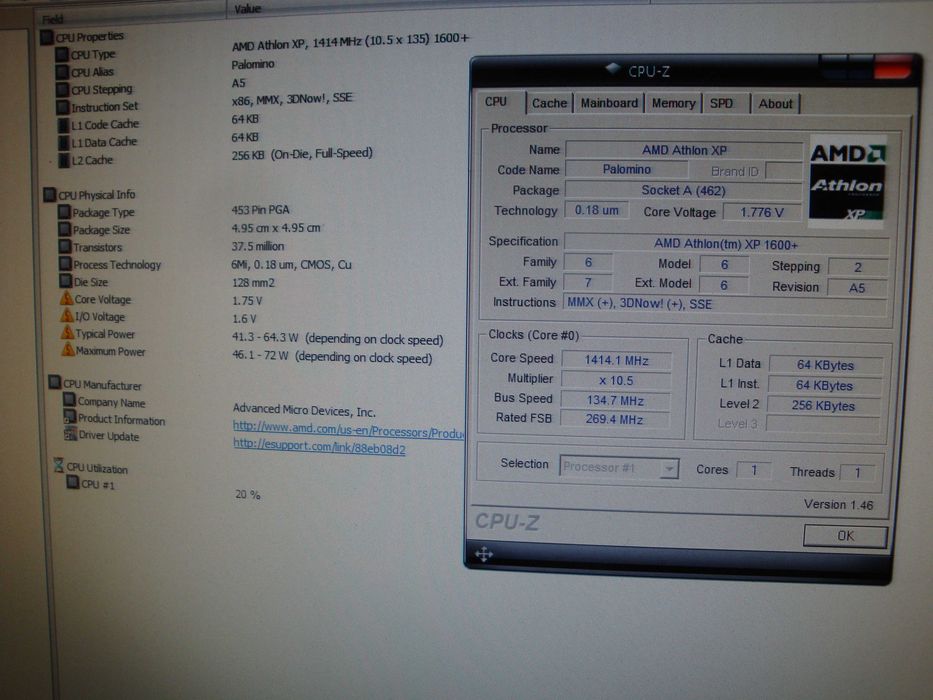Click the icon beside Transistors
The width and height of the screenshot is (933, 700).
click(65, 246)
